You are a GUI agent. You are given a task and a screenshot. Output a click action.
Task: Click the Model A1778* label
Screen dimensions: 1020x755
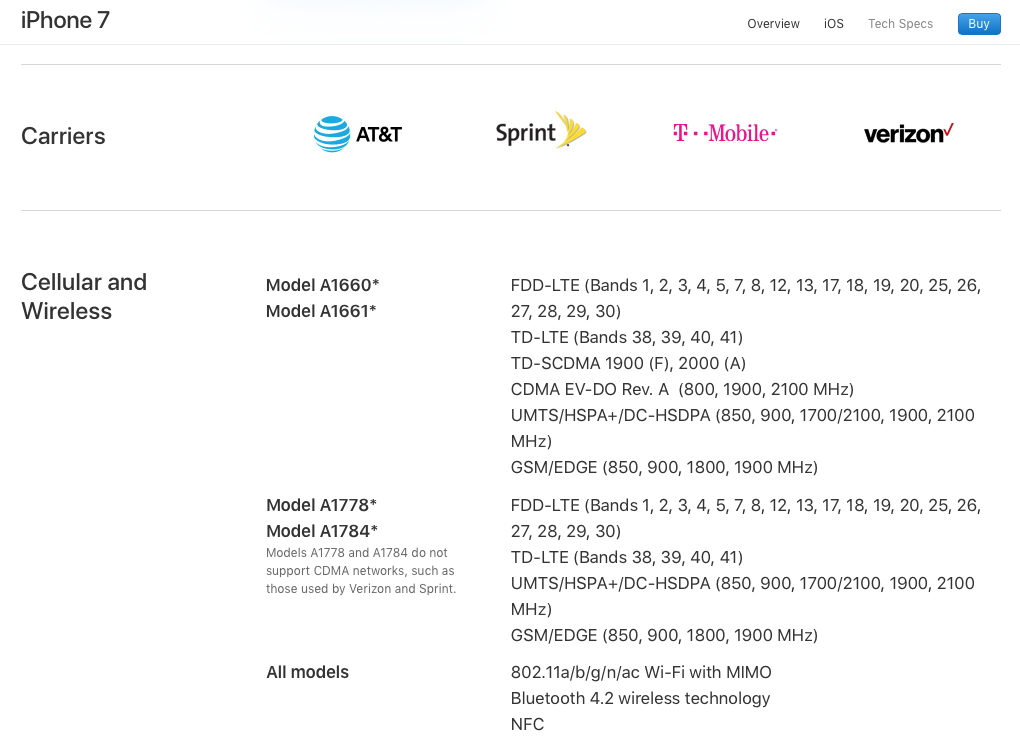pos(321,505)
